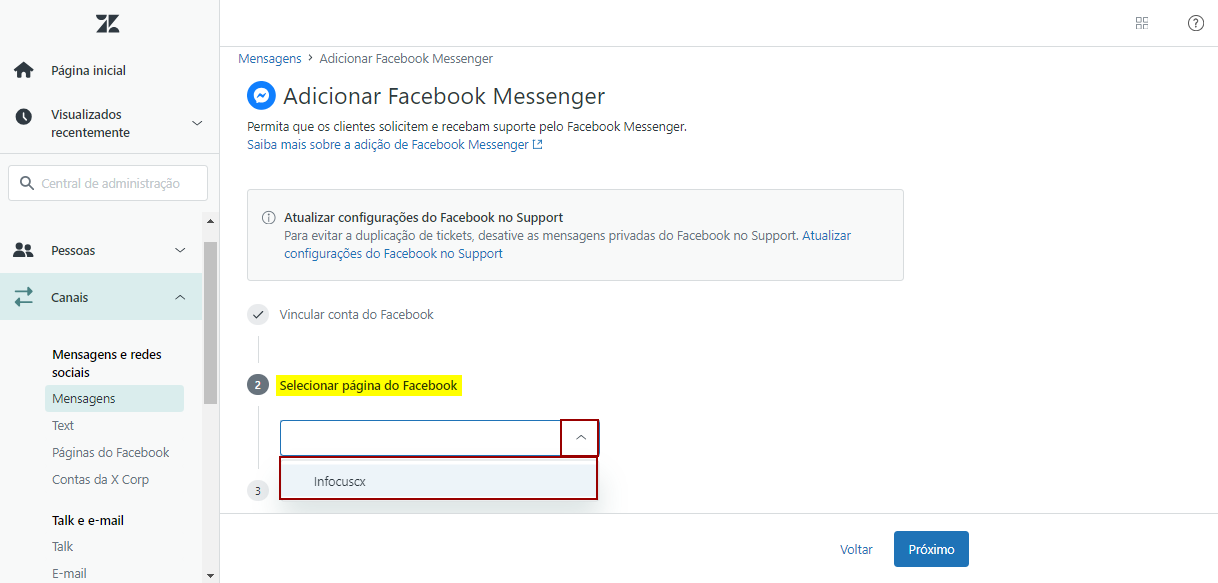Click the Pessoas people icon
The width and height of the screenshot is (1218, 583).
(x=24, y=250)
